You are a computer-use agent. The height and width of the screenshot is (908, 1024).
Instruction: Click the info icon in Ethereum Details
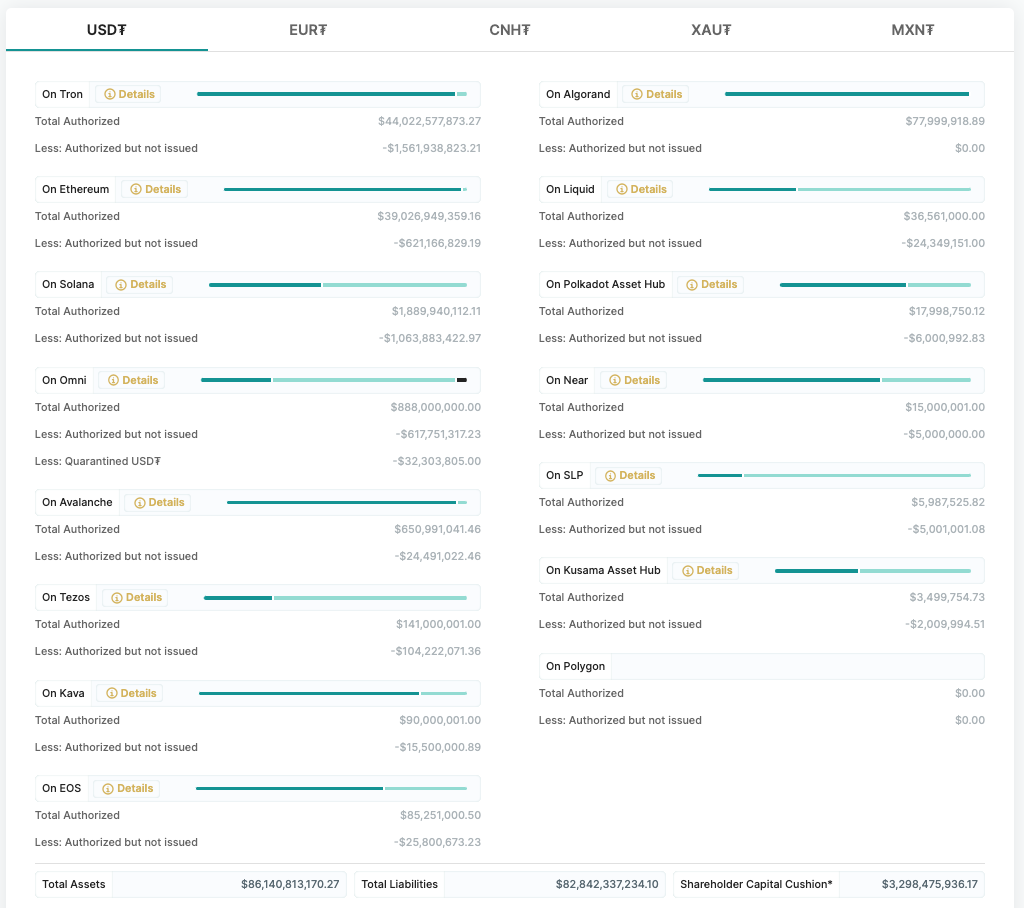click(x=136, y=189)
